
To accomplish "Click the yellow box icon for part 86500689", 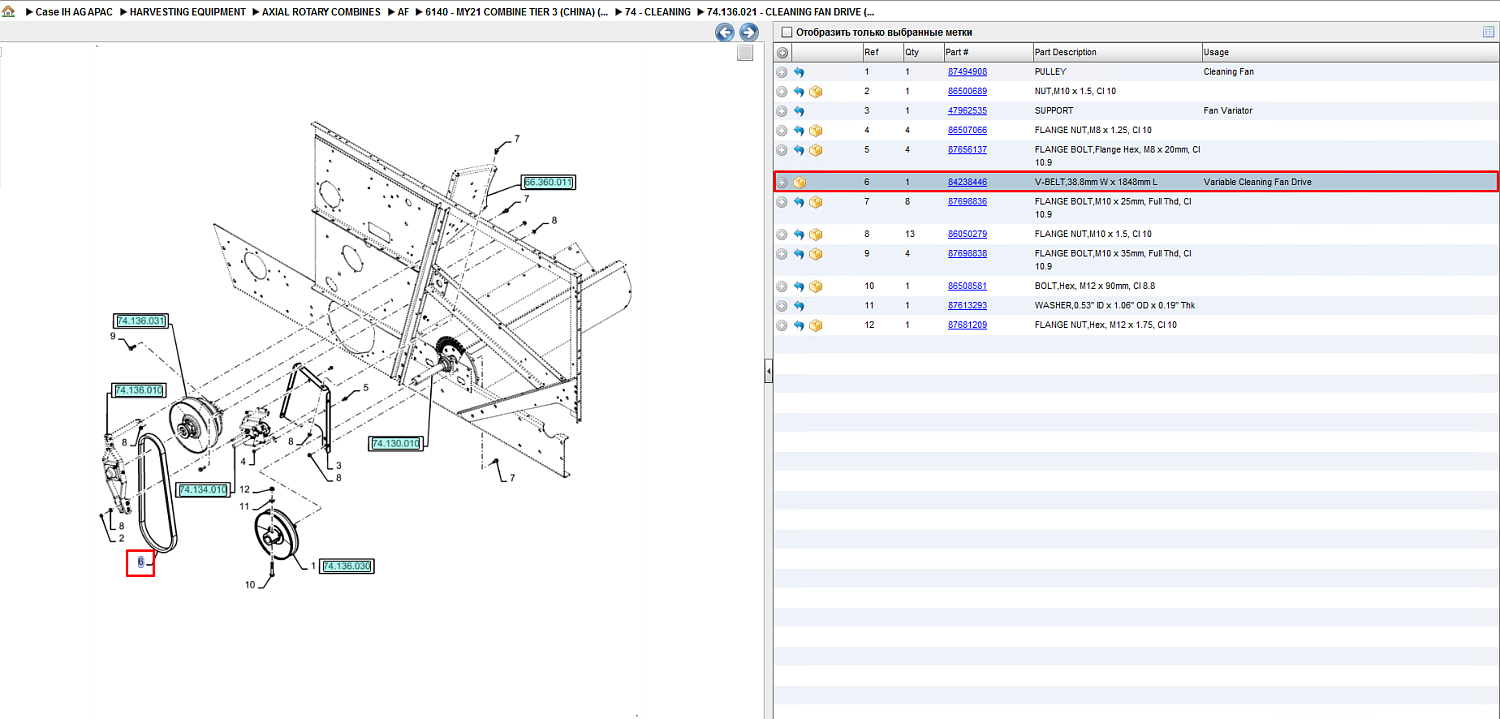I will pos(816,92).
